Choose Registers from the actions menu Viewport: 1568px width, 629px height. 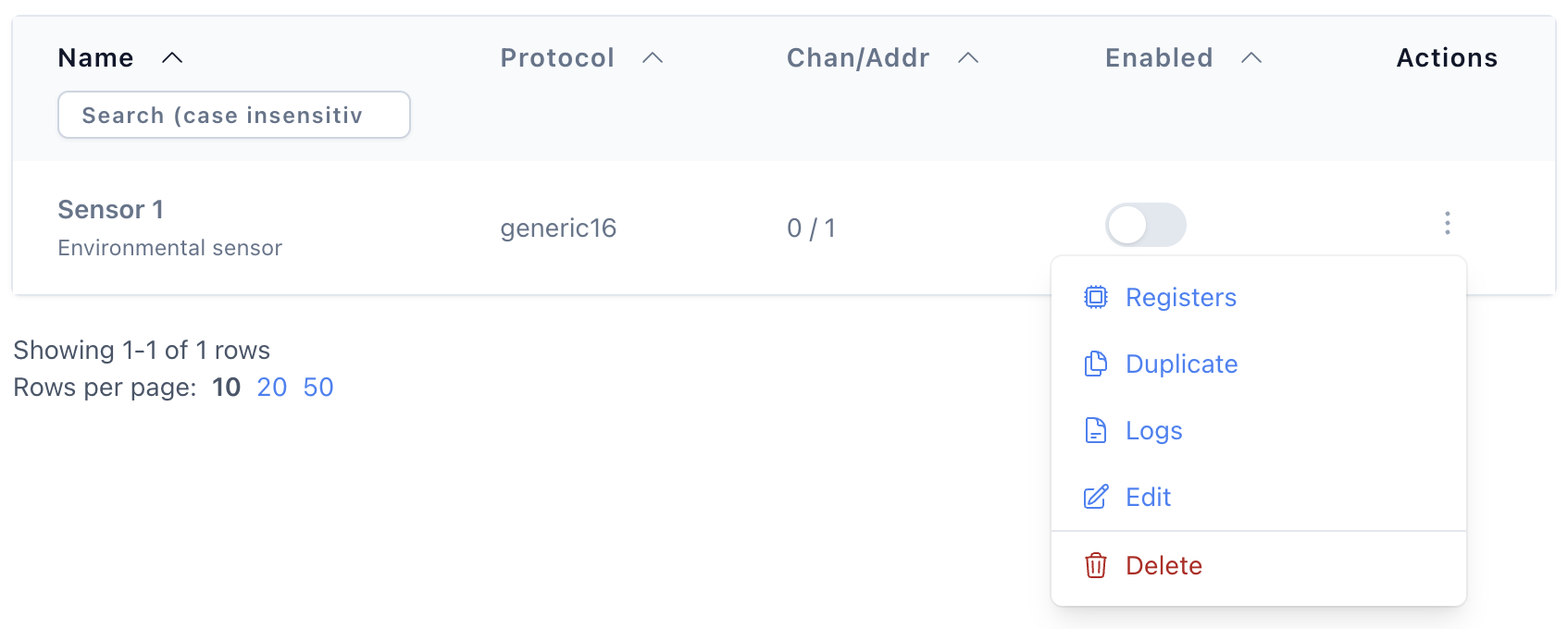pos(1259,297)
